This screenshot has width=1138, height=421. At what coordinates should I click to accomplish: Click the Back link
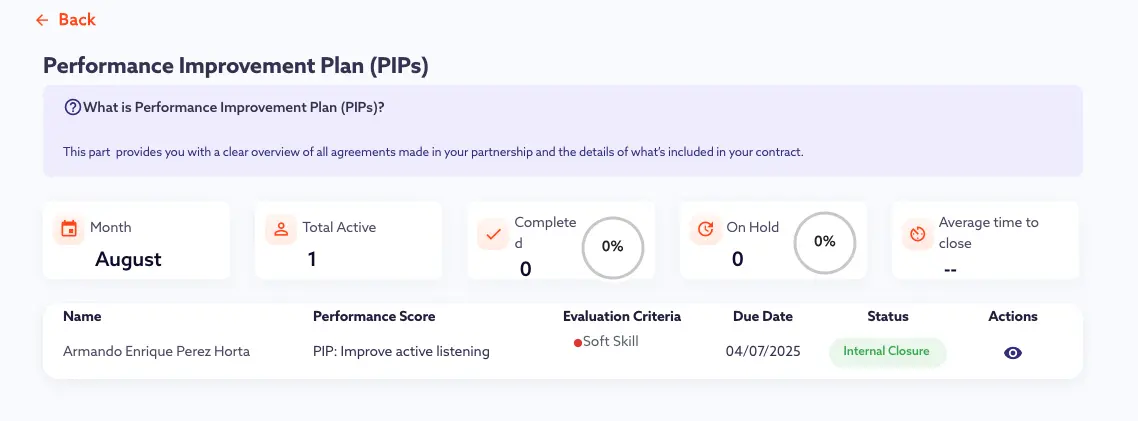[x=77, y=20]
